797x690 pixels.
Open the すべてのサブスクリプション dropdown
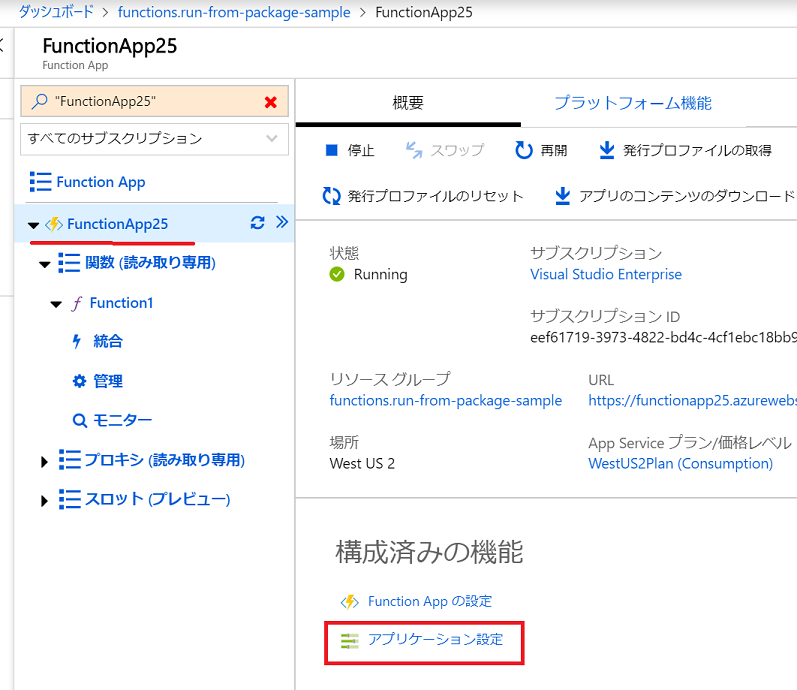point(155,139)
